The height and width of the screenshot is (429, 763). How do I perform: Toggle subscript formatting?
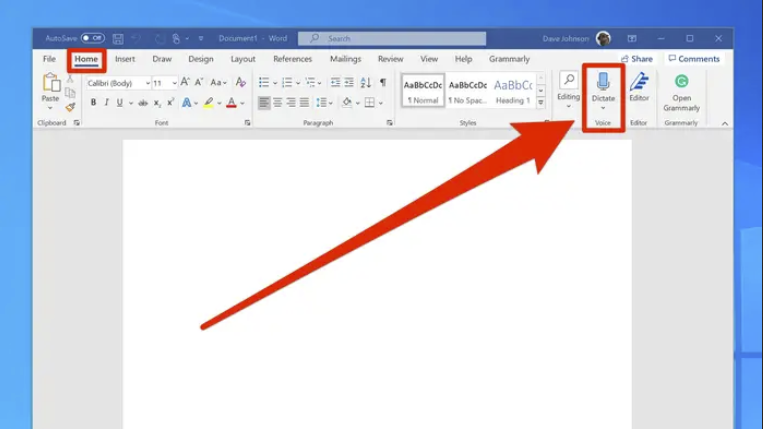(157, 103)
